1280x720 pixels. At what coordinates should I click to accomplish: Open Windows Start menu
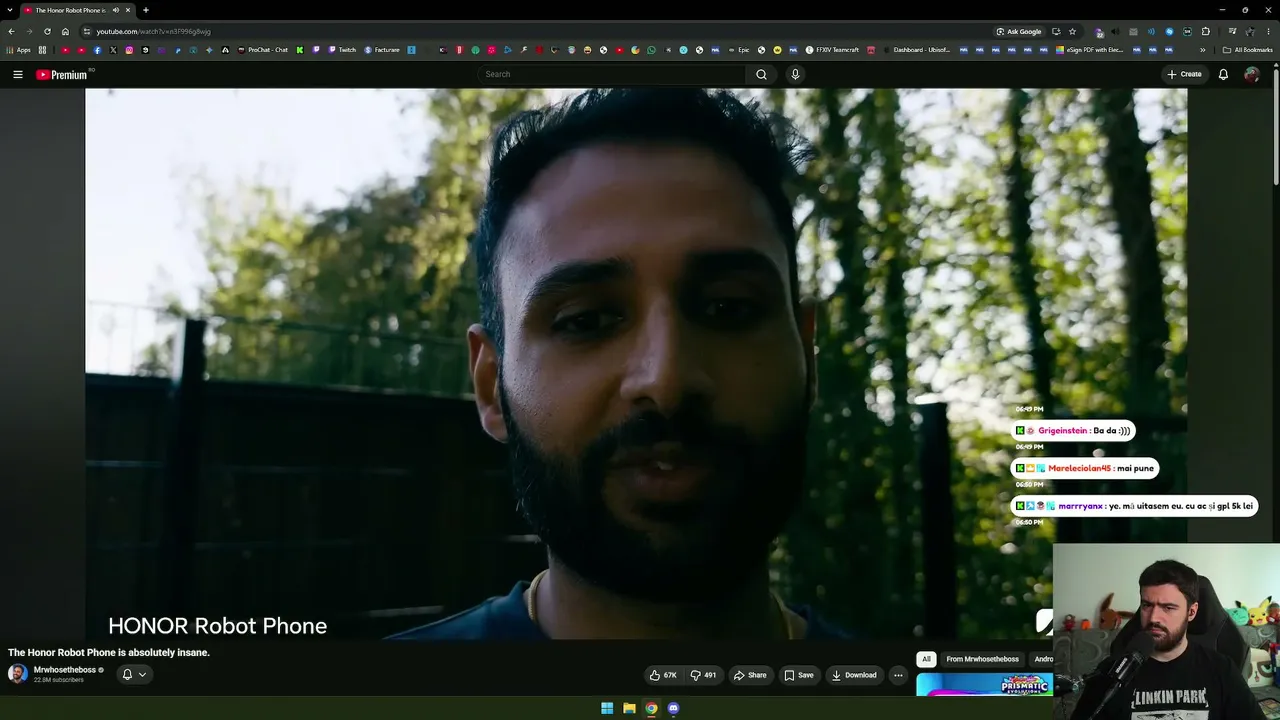[x=607, y=708]
